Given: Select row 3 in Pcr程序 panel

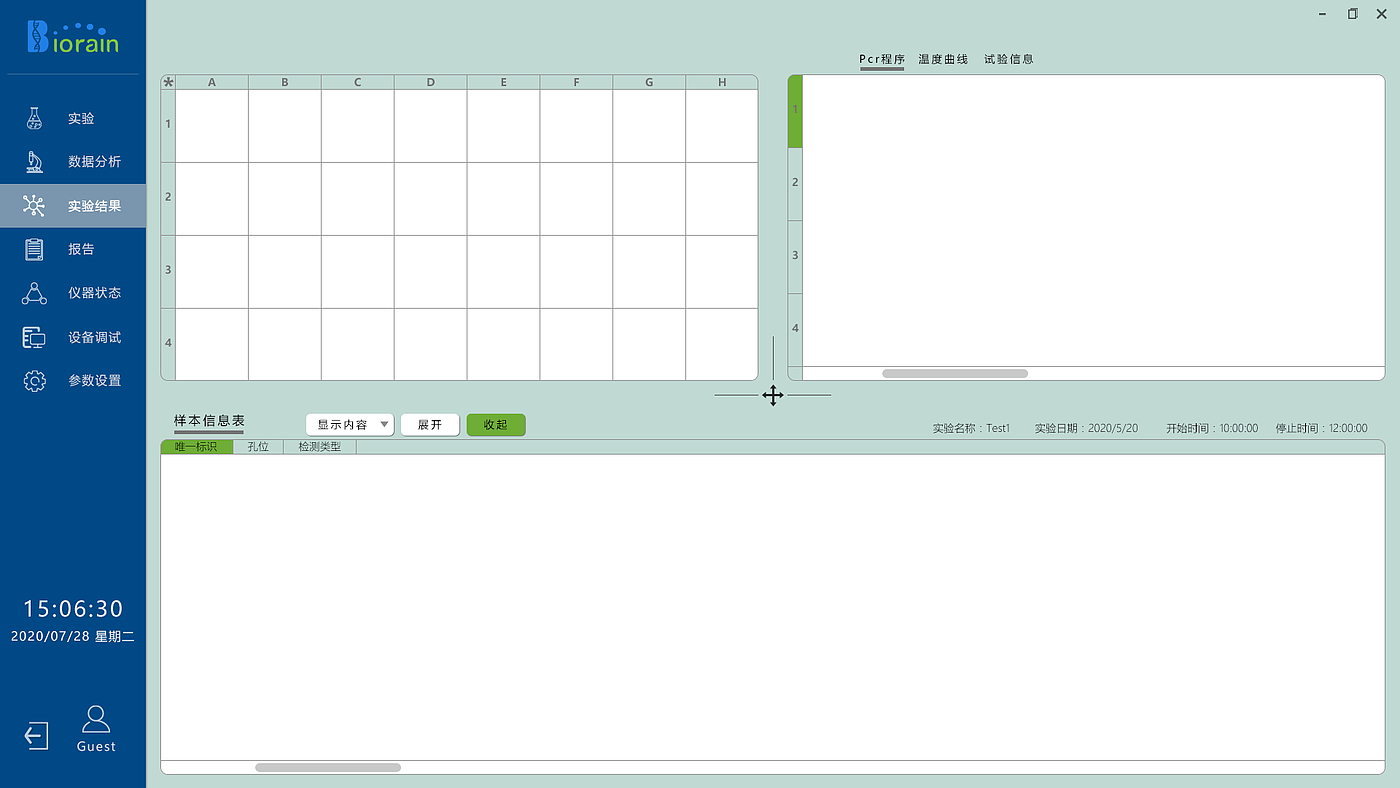Looking at the screenshot, I should pos(795,257).
